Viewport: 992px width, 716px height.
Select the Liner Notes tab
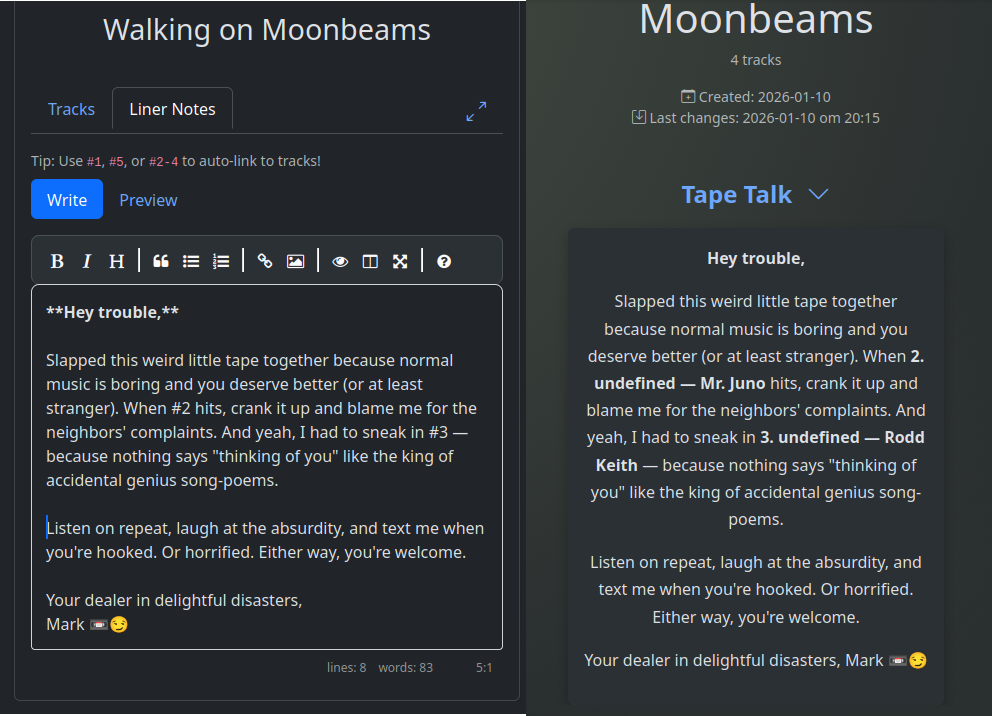click(172, 109)
